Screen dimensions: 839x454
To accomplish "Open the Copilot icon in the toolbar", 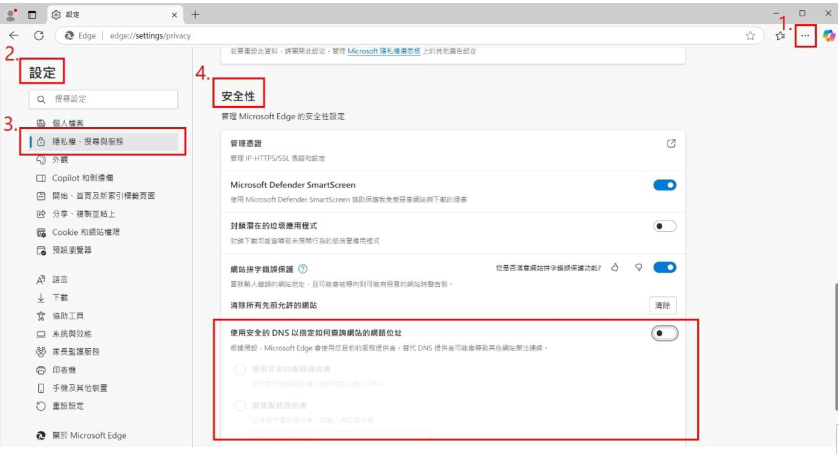I will click(829, 36).
